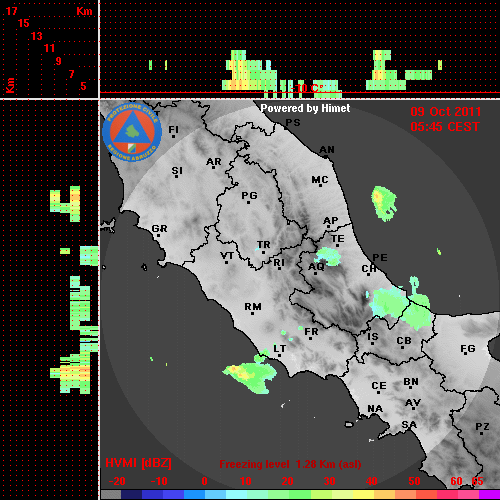Click the '40' value on dBZ scale
Screen dimensions: 500x500
tap(371, 481)
